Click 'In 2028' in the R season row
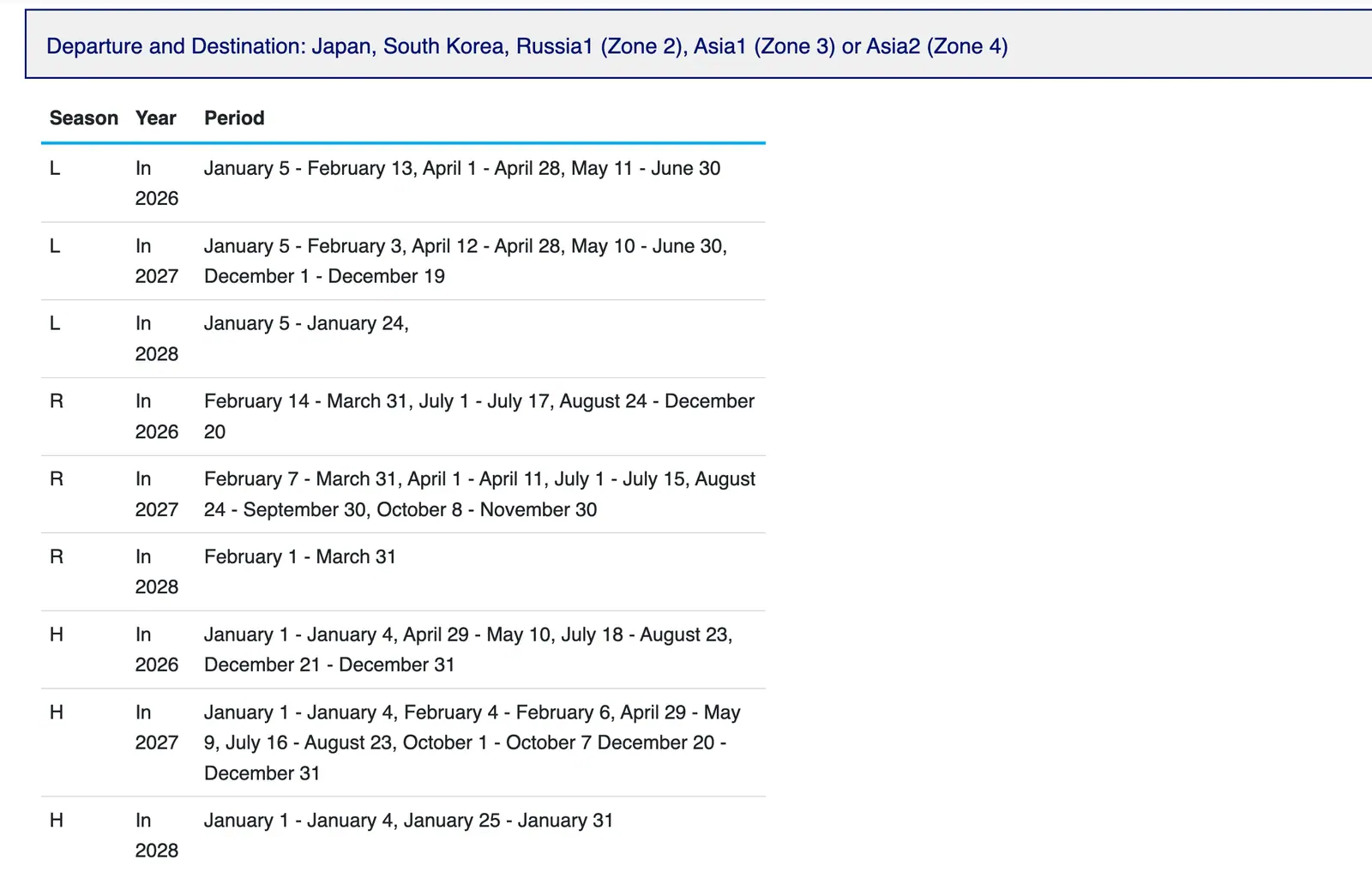This screenshot has height=884, width=1372. coord(157,572)
